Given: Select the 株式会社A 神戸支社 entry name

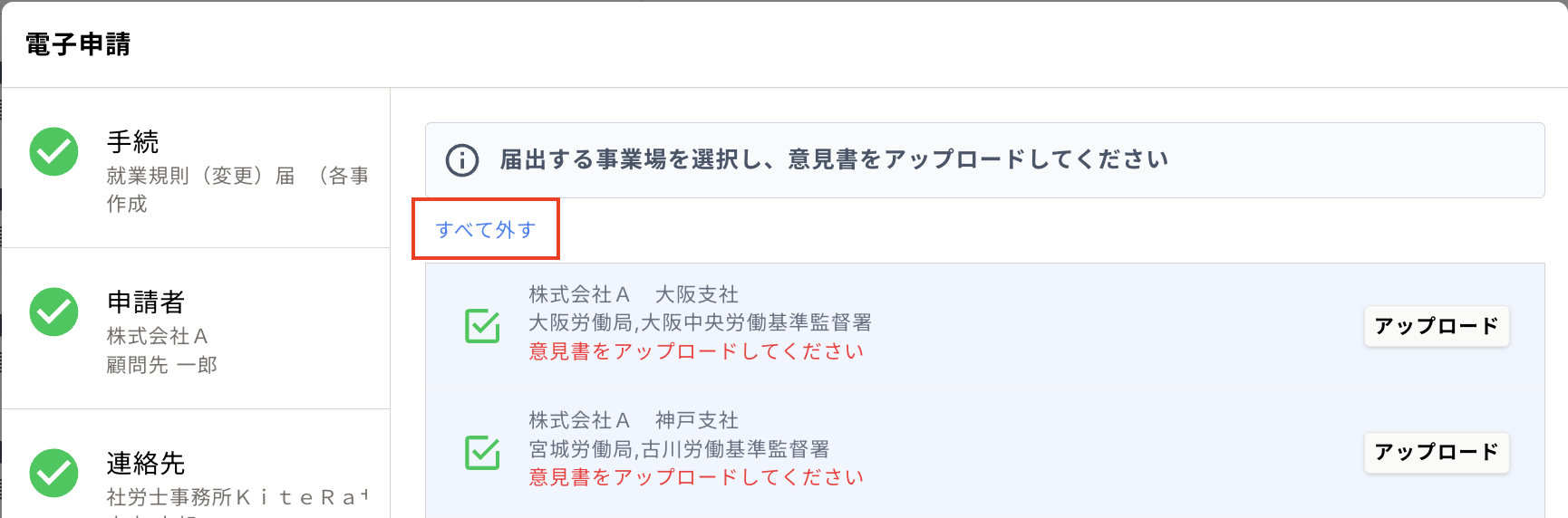Looking at the screenshot, I should [x=634, y=420].
